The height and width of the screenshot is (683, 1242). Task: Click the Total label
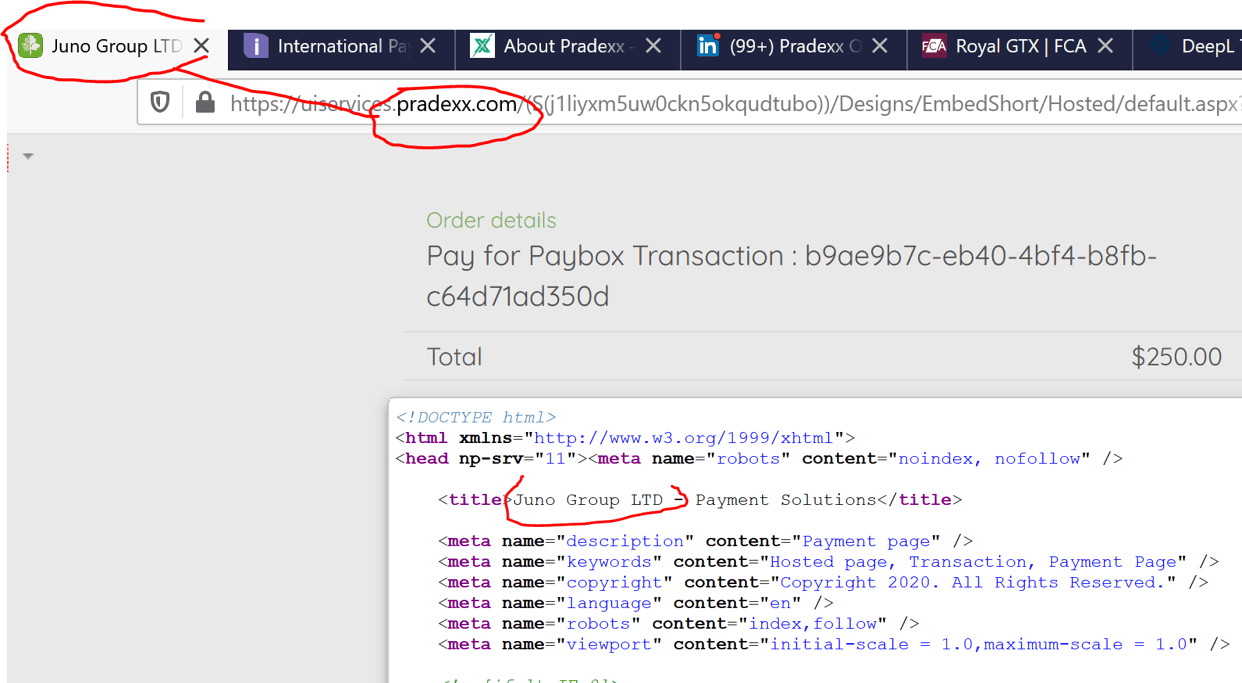pyautogui.click(x=454, y=357)
